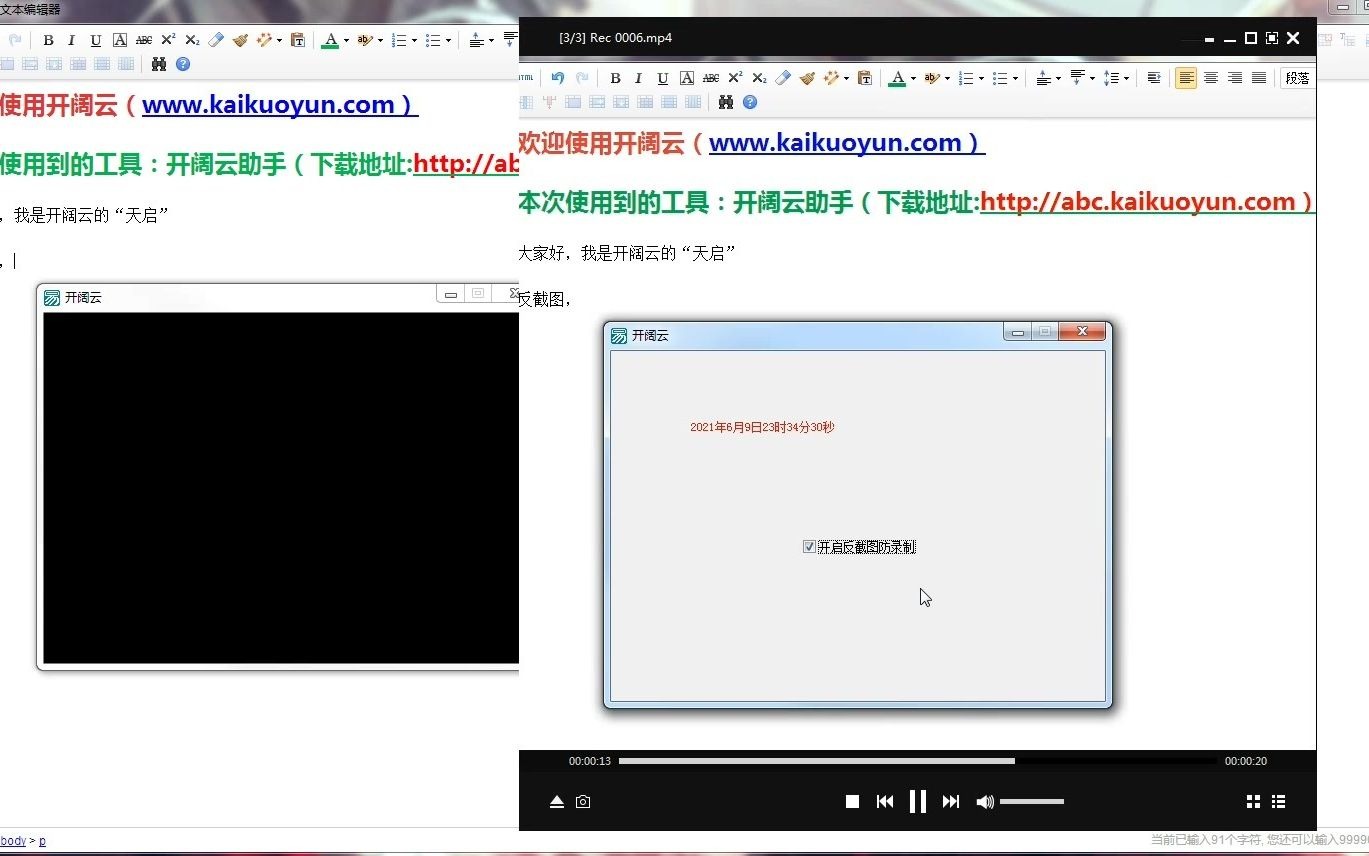Apply superscript in the left text editor toolbar

168,41
